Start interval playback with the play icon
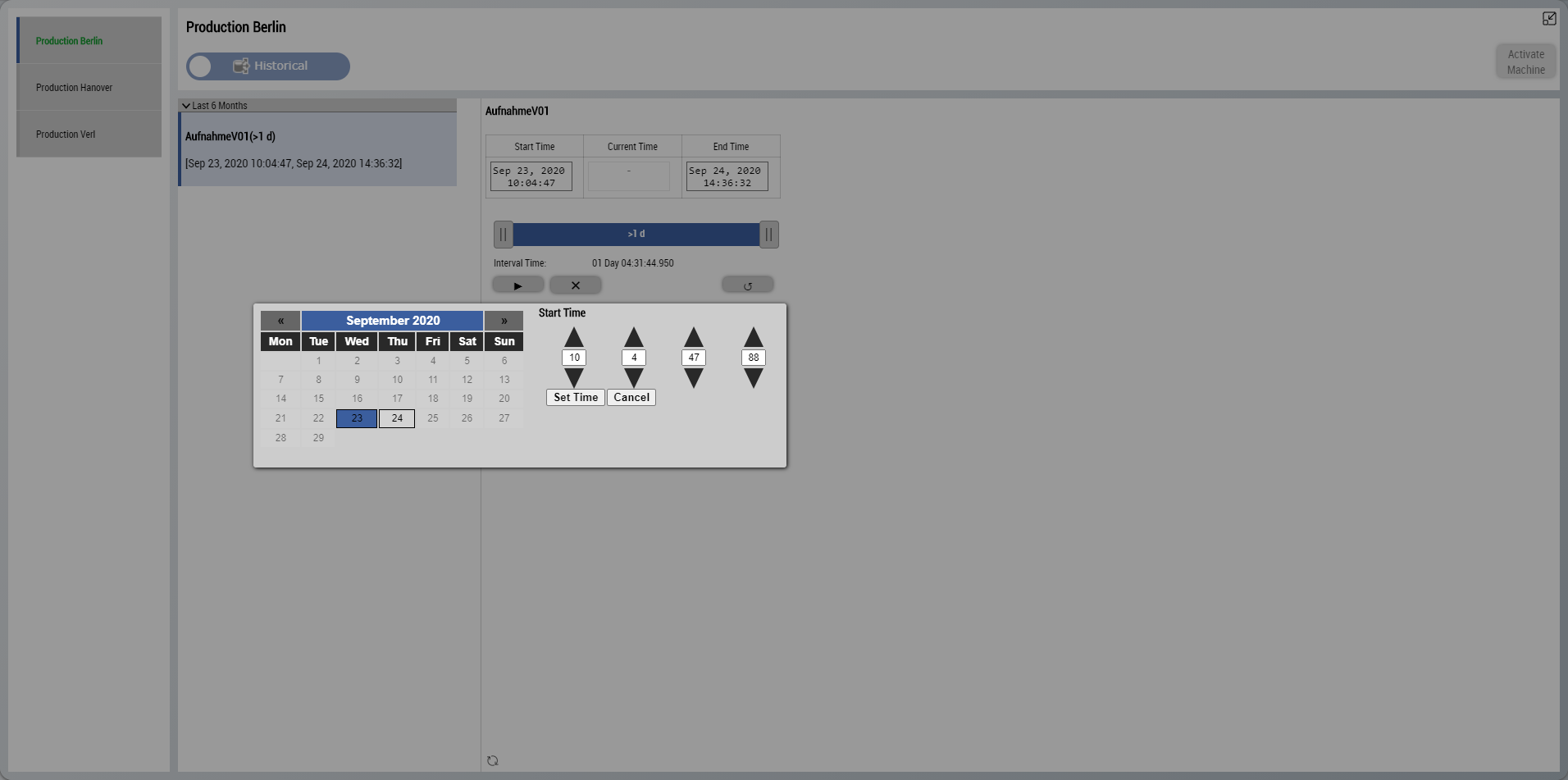This screenshot has width=1568, height=780. click(x=517, y=285)
